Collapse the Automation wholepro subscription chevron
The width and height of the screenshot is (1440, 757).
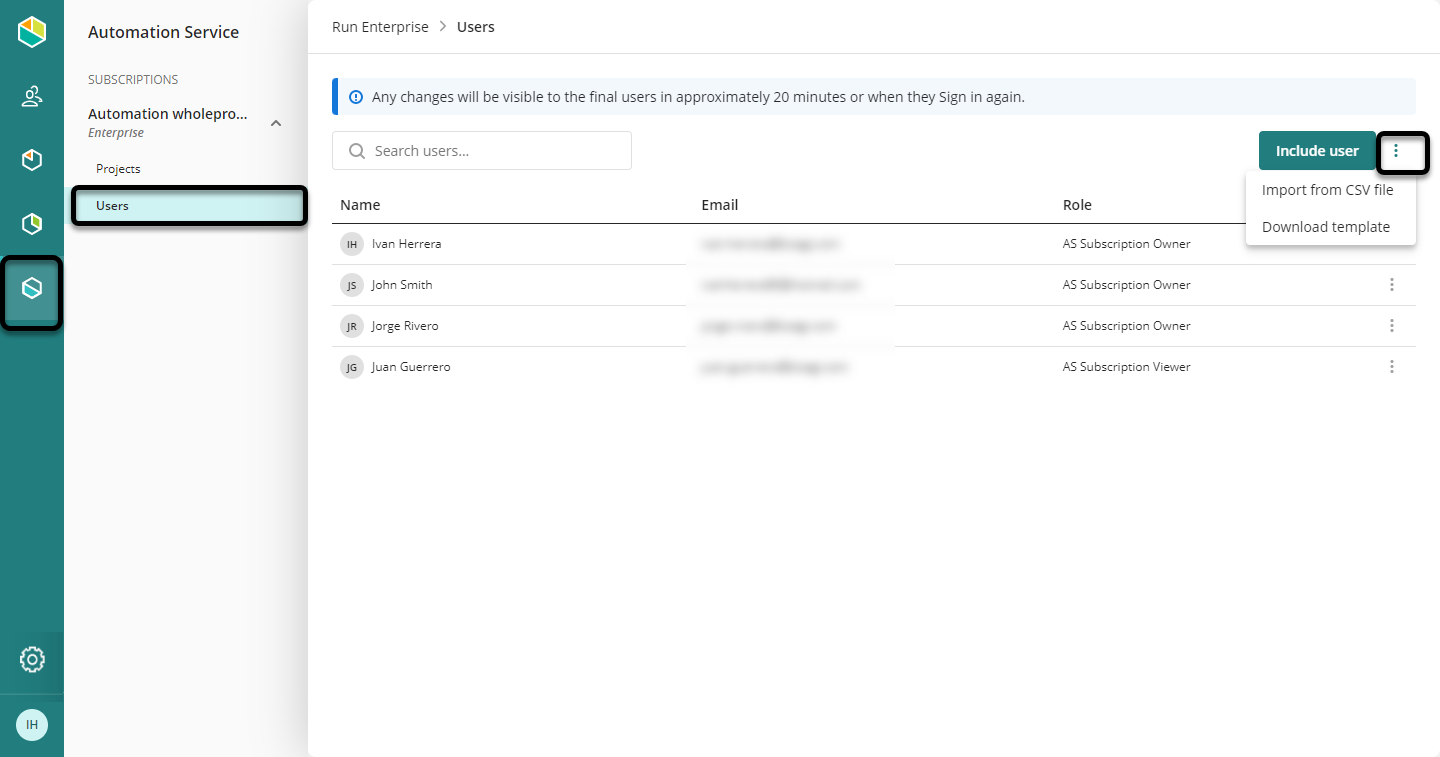tap(277, 123)
